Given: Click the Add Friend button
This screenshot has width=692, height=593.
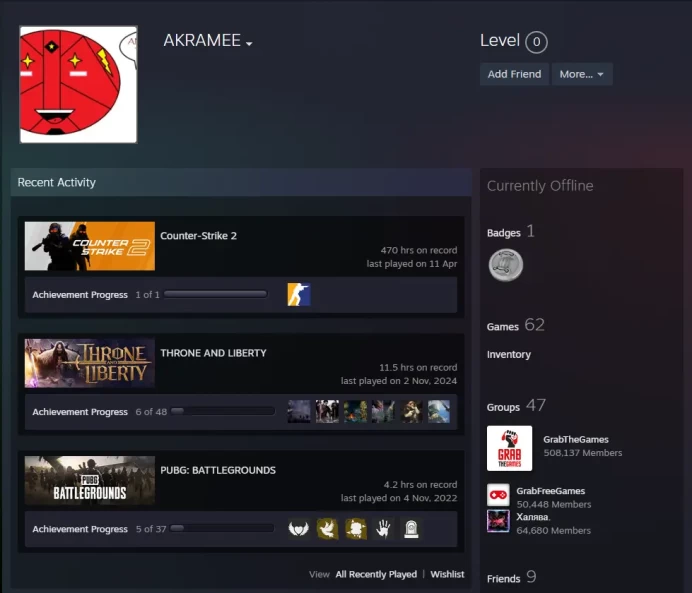Looking at the screenshot, I should 514,74.
